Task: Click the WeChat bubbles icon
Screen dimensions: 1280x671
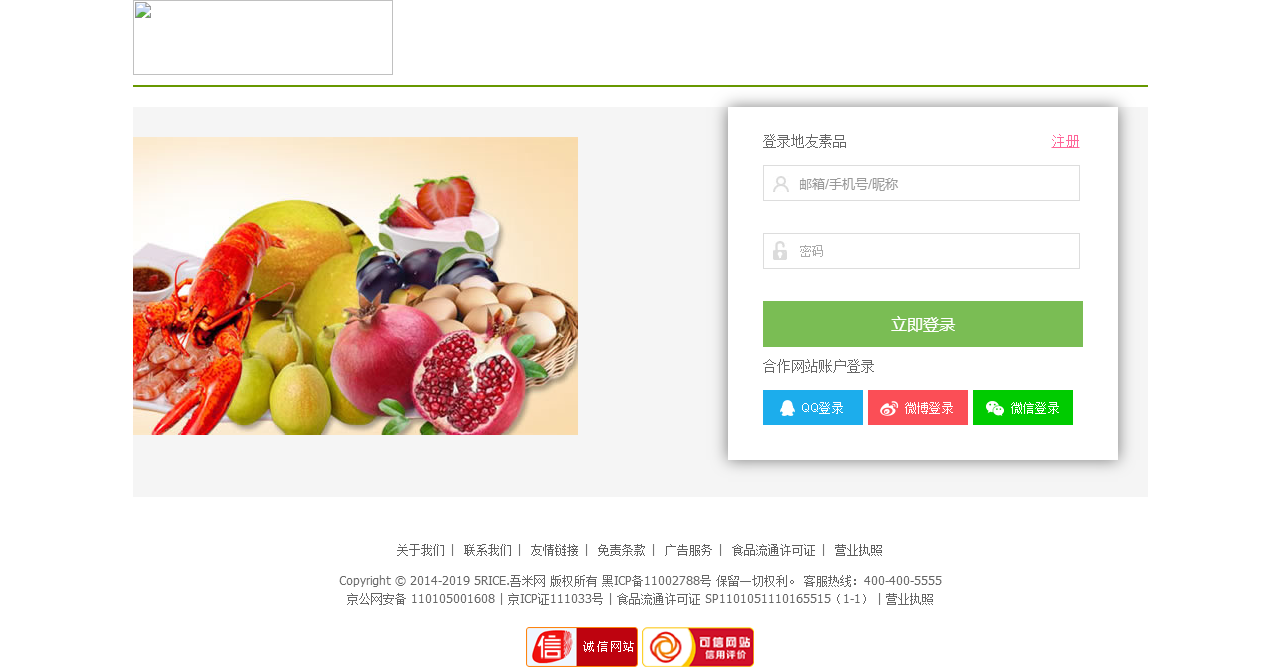Action: [x=995, y=408]
